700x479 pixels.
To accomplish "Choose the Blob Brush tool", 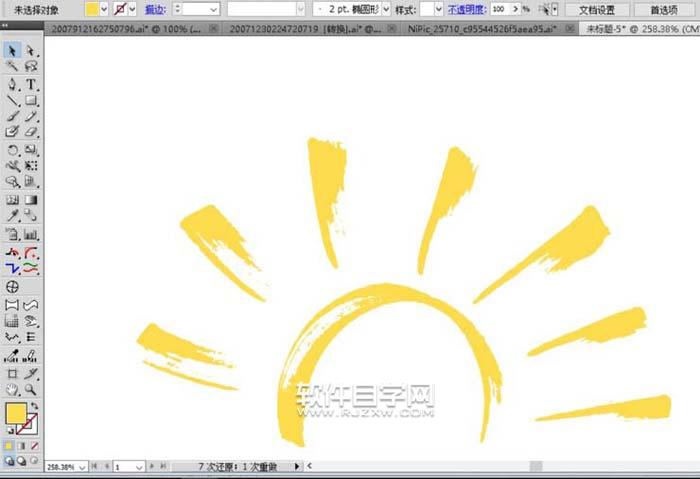I will tap(12, 132).
